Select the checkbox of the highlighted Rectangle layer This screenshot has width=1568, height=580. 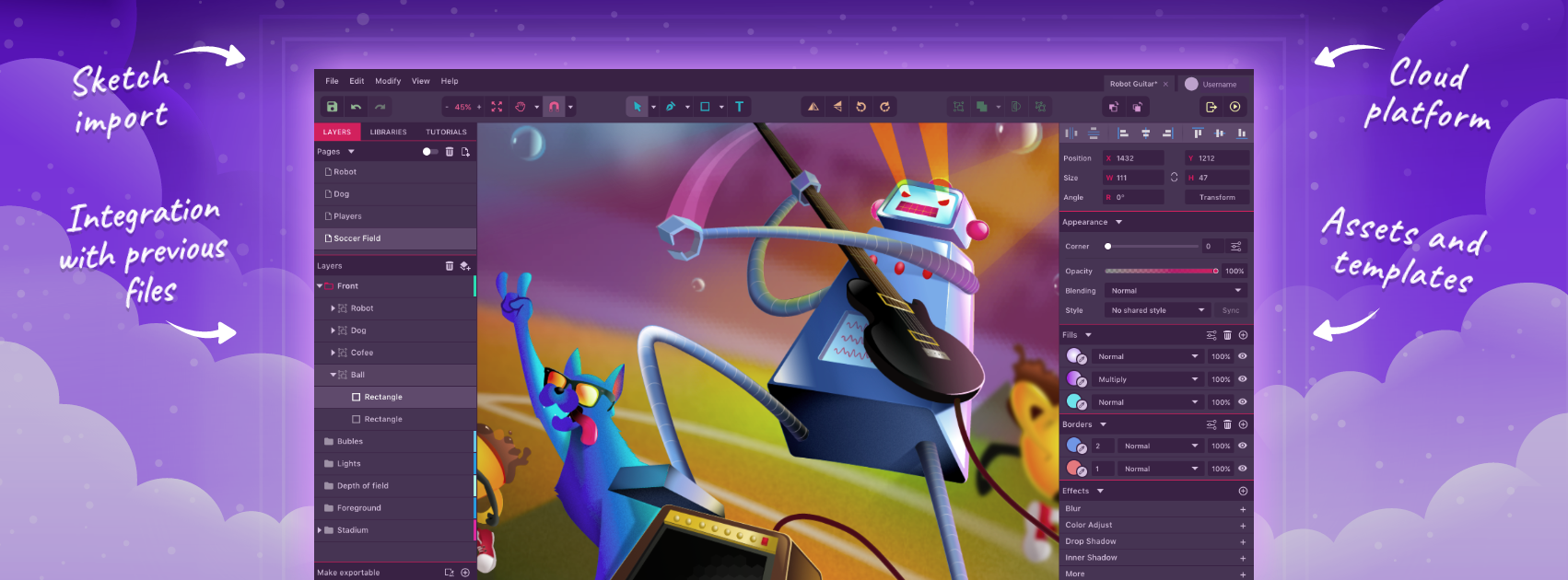[357, 398]
